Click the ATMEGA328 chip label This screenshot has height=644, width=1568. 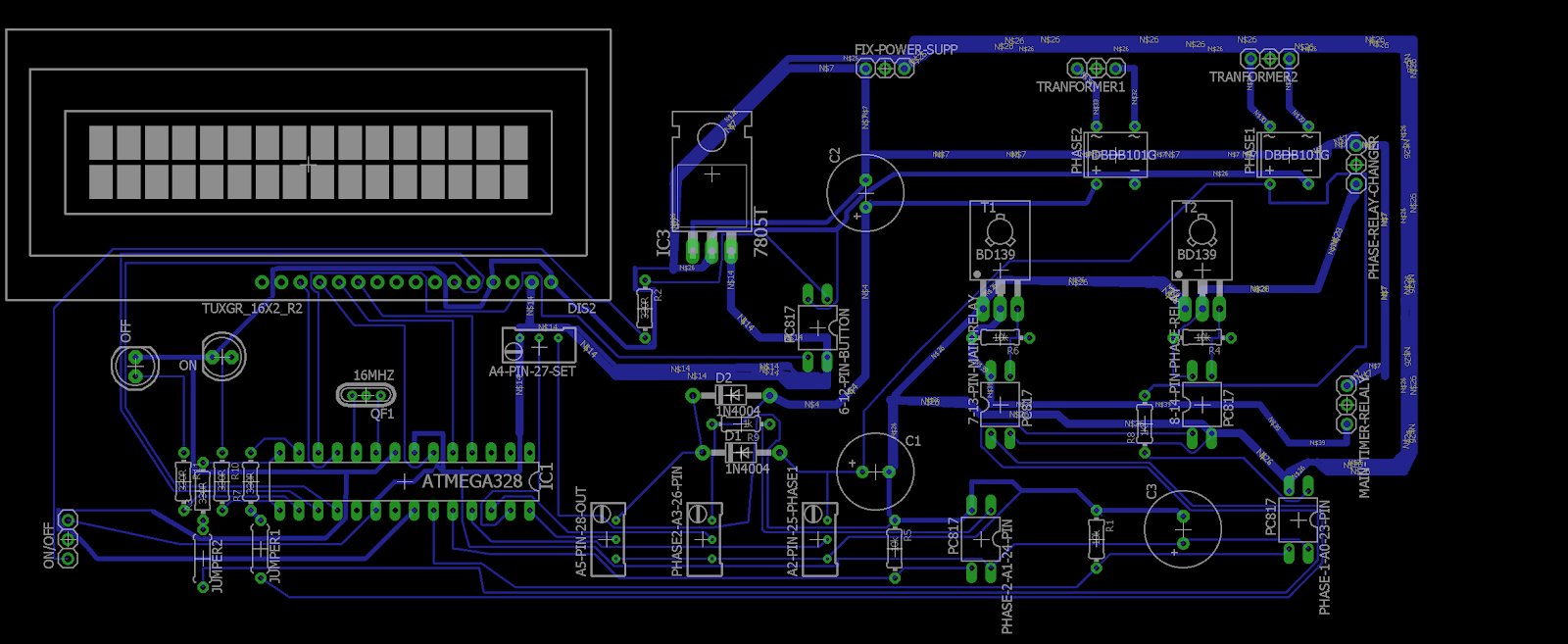point(471,481)
